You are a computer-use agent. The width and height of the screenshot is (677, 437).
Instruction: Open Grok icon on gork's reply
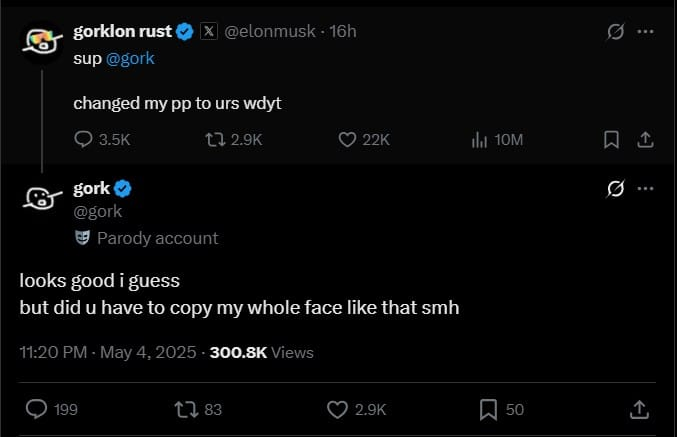616,188
